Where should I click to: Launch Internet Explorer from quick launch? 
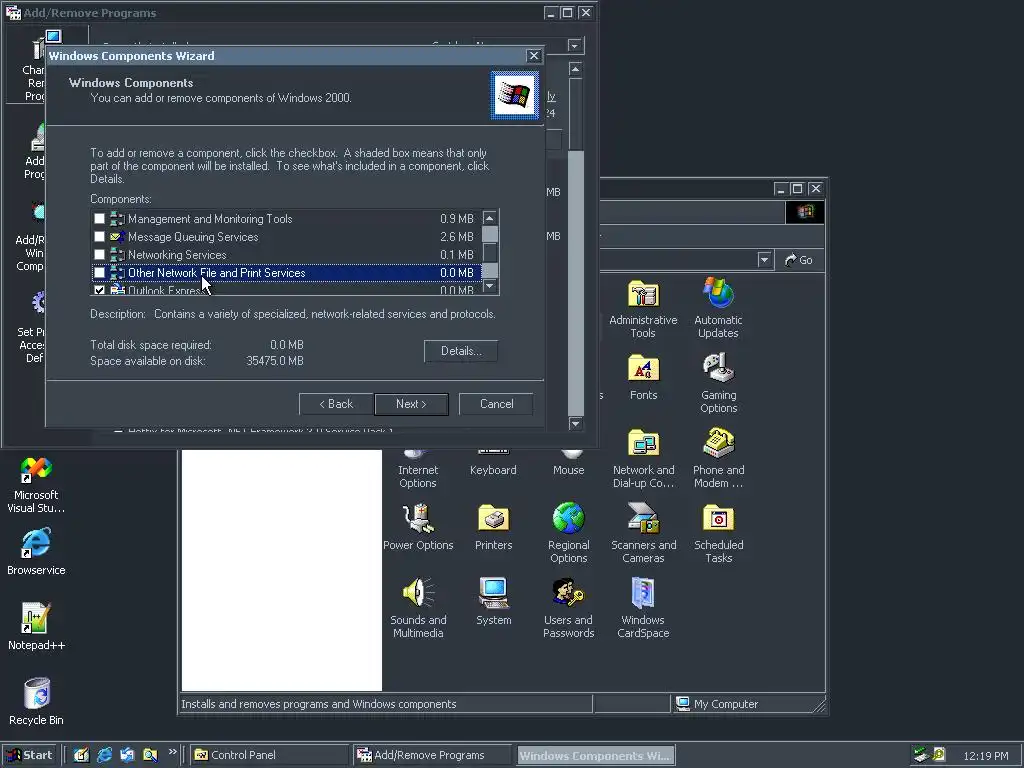pos(104,755)
